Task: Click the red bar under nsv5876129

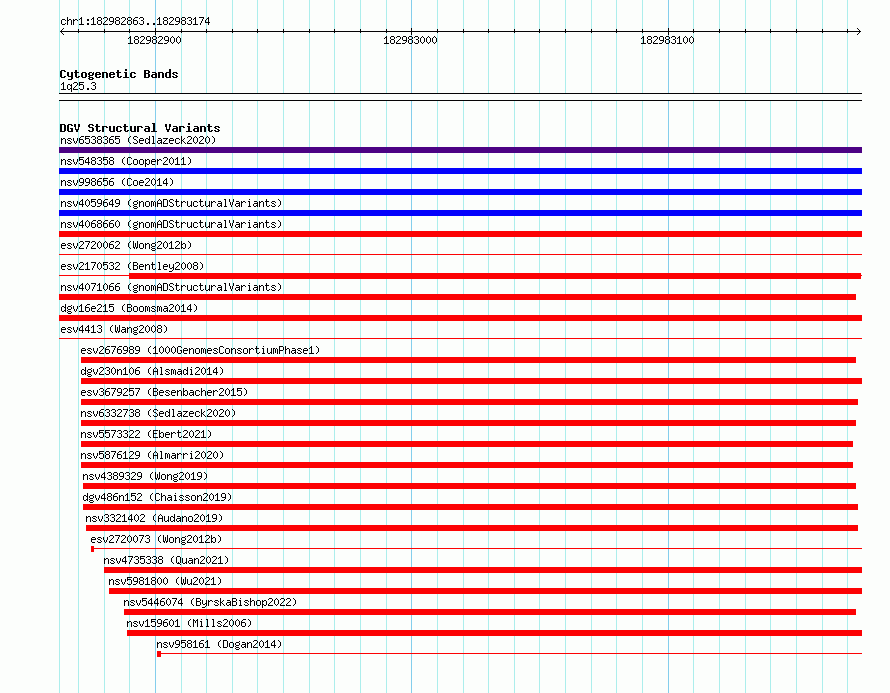Action: [x=467, y=465]
